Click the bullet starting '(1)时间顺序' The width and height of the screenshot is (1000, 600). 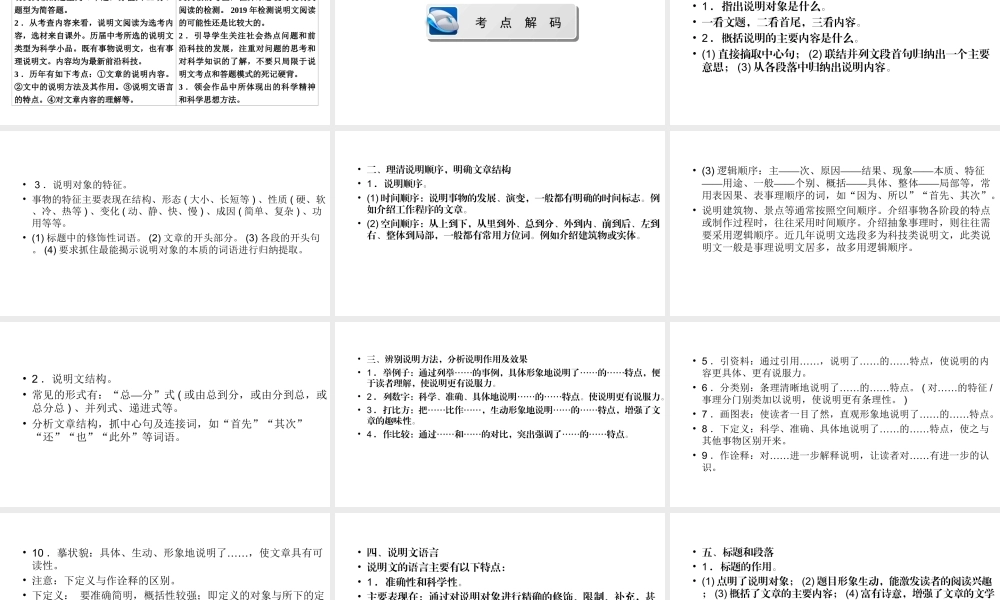pyautogui.click(x=513, y=203)
